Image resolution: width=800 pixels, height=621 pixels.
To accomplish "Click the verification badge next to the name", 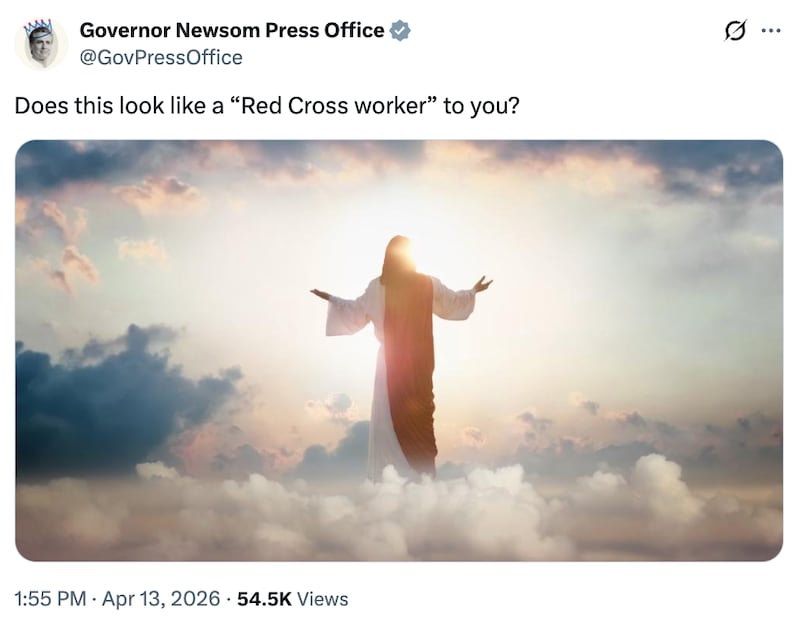I will click(399, 30).
